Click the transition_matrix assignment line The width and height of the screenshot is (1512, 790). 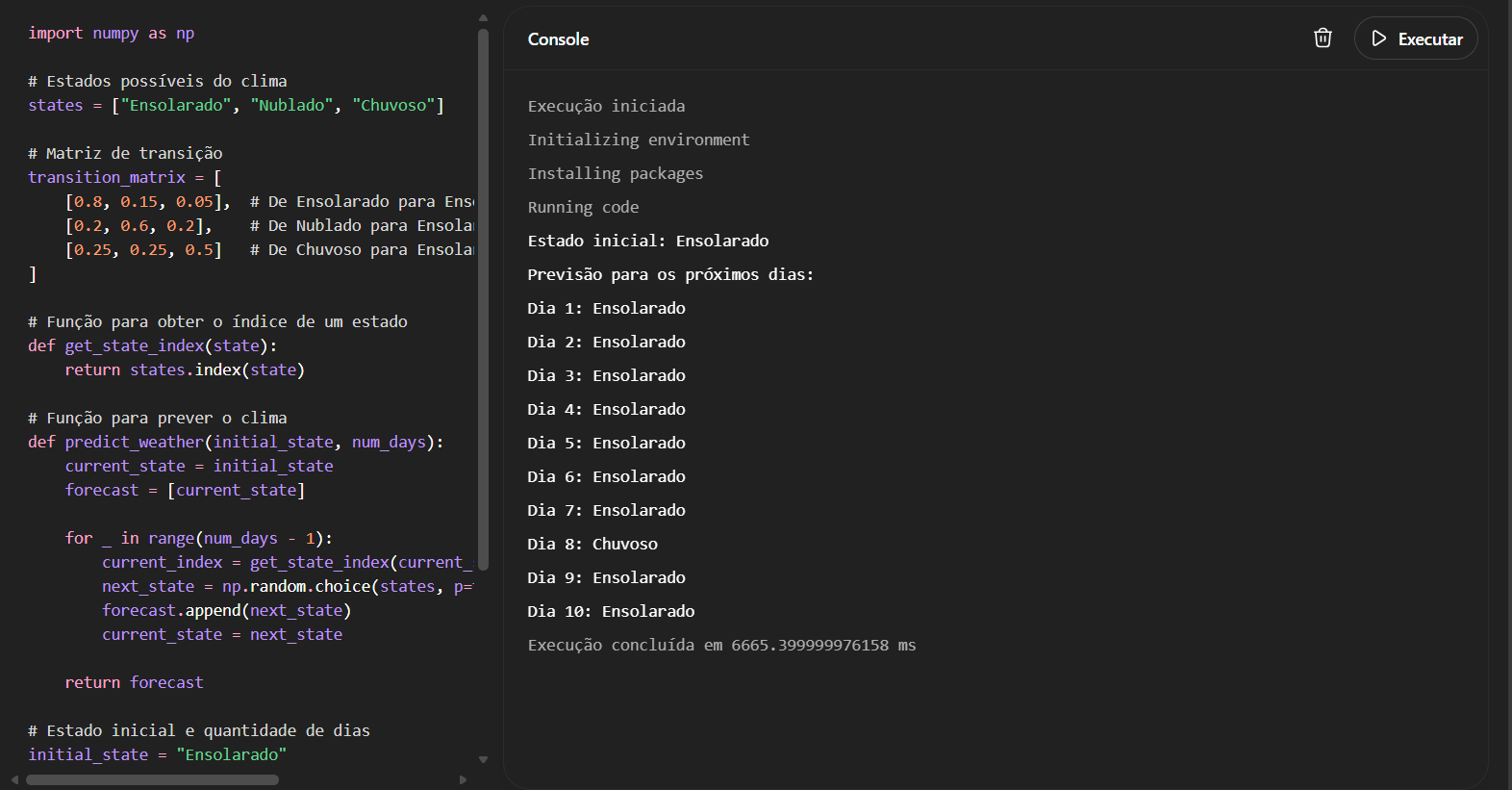125,178
